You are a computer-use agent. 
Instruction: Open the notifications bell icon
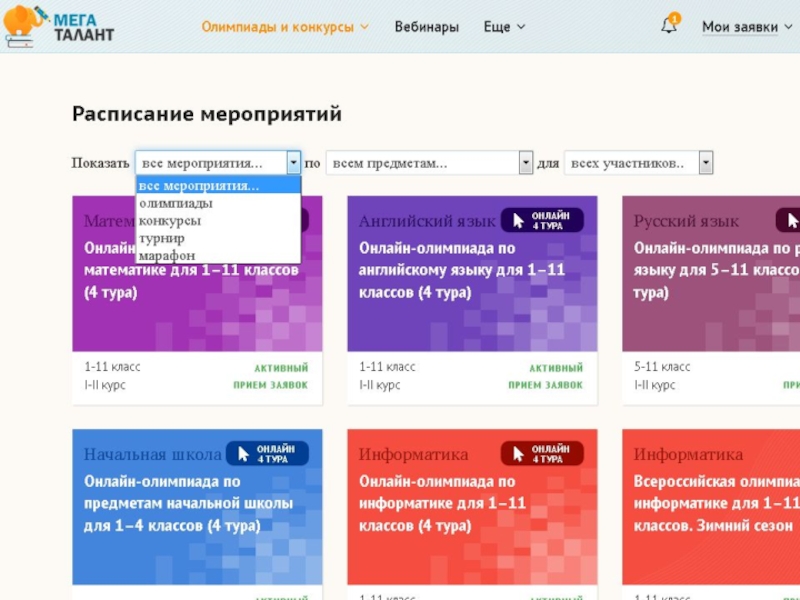point(669,27)
